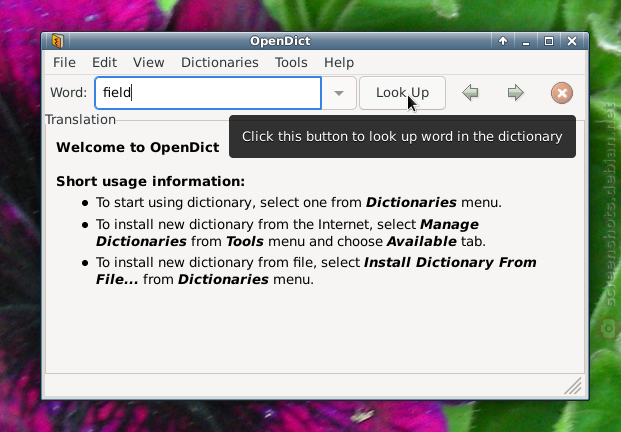Click the red stop search icon
The image size is (621, 432).
(x=562, y=93)
